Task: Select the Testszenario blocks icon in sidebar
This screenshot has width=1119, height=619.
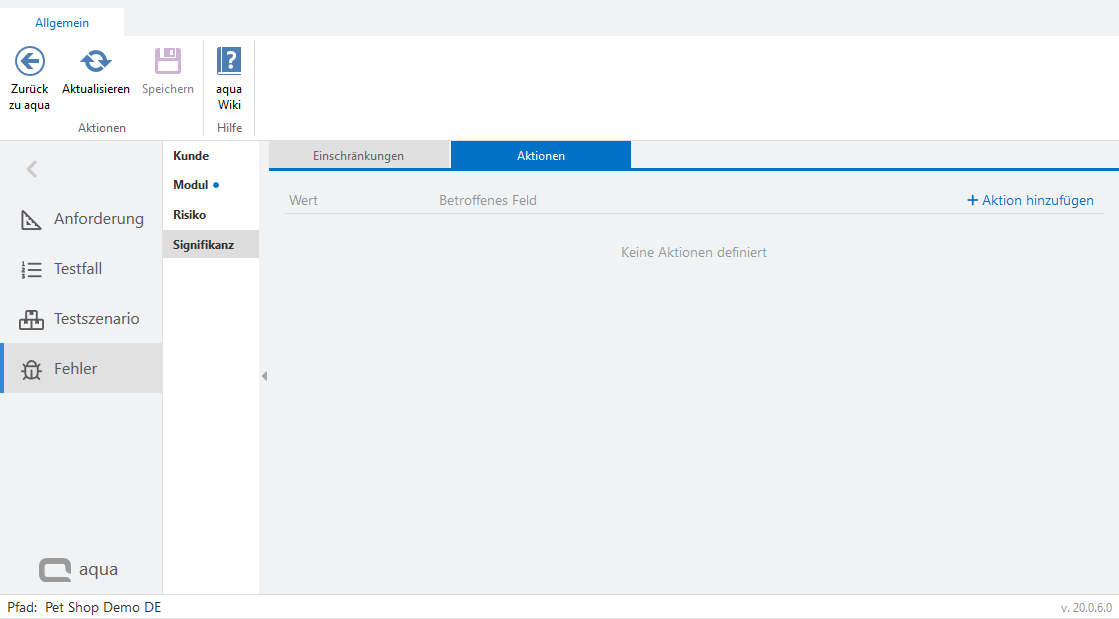Action: click(x=31, y=320)
